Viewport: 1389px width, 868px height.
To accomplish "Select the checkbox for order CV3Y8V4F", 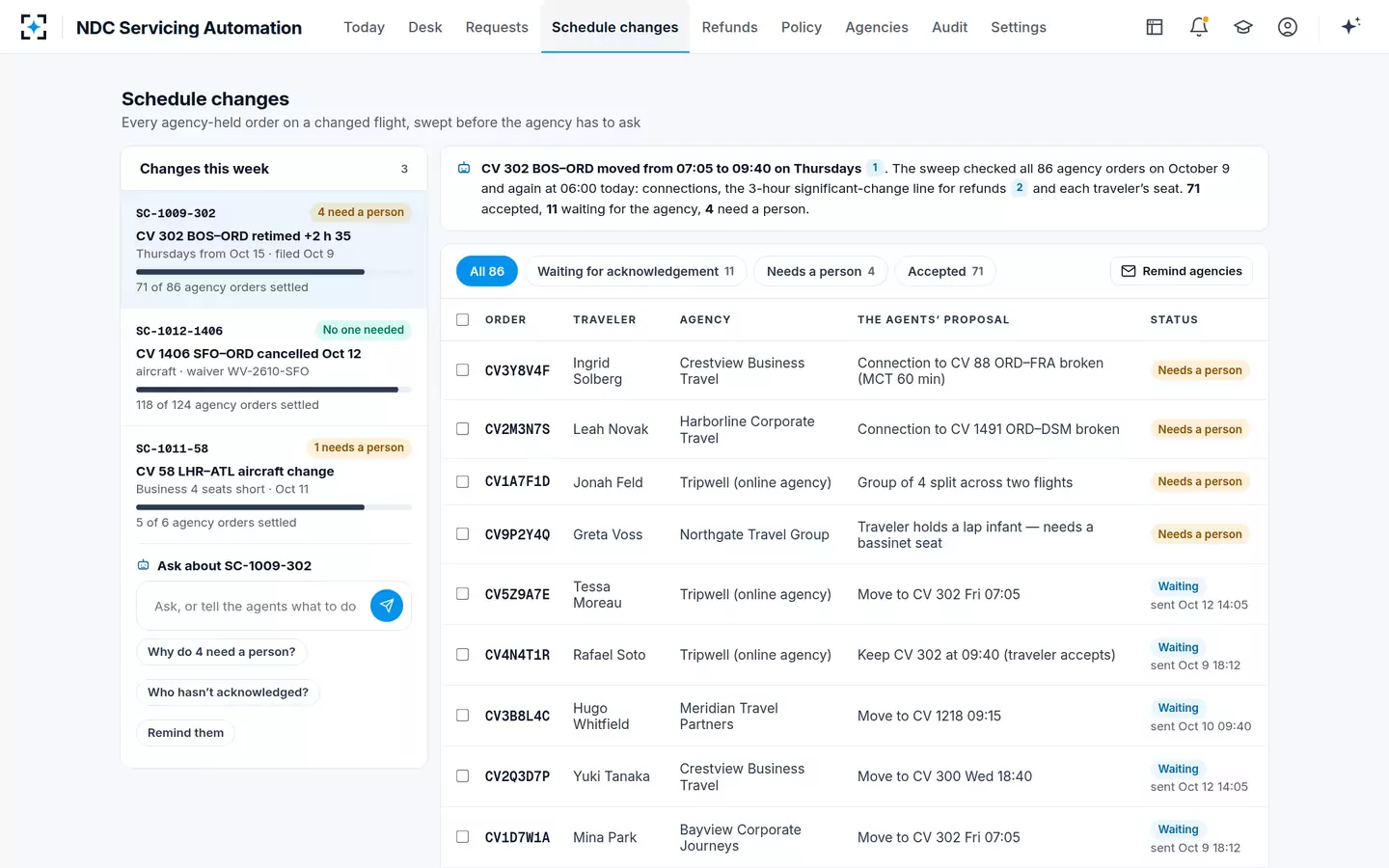I will [x=463, y=370].
